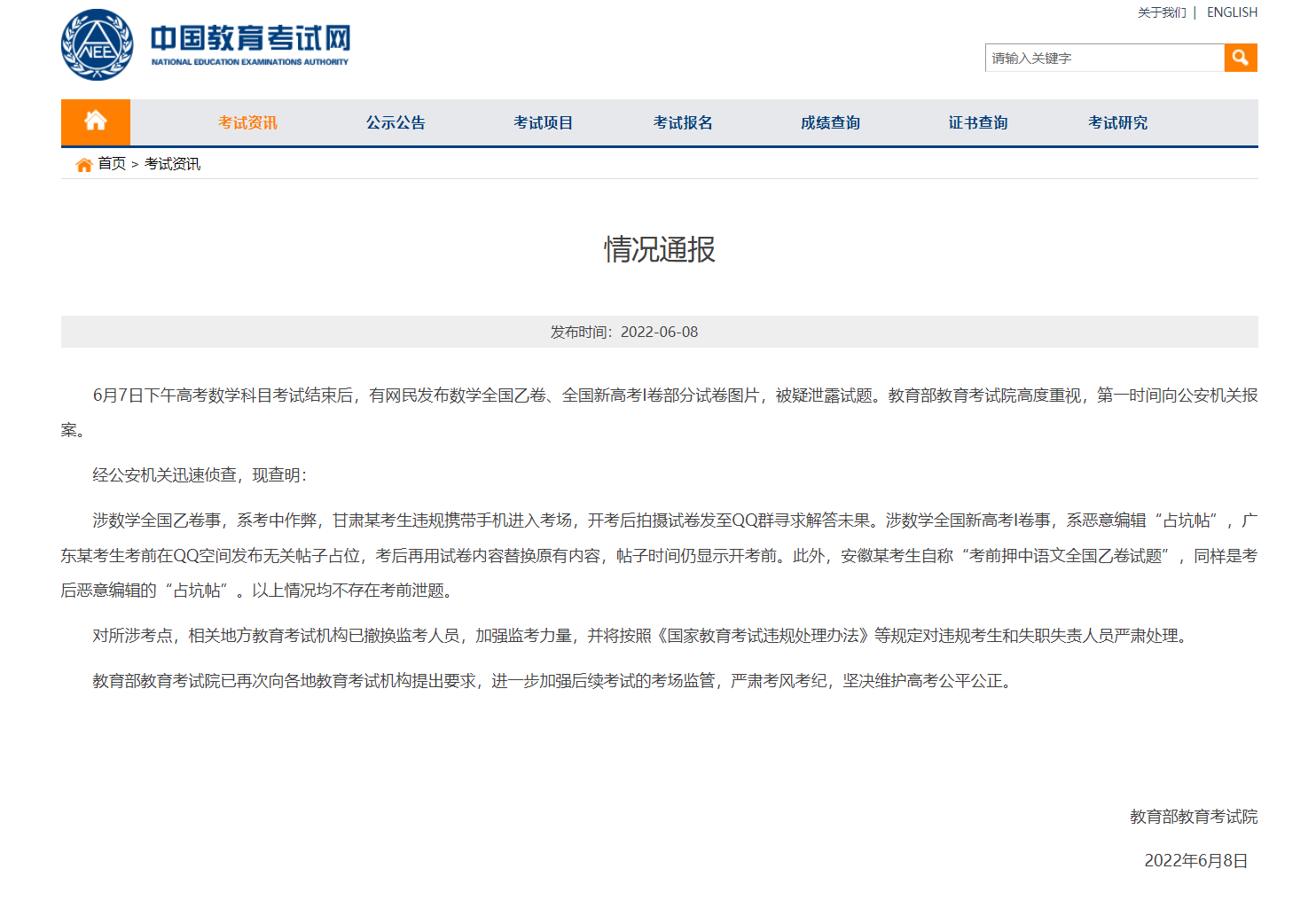Open the 考试资讯 navigation menu

coord(247,122)
